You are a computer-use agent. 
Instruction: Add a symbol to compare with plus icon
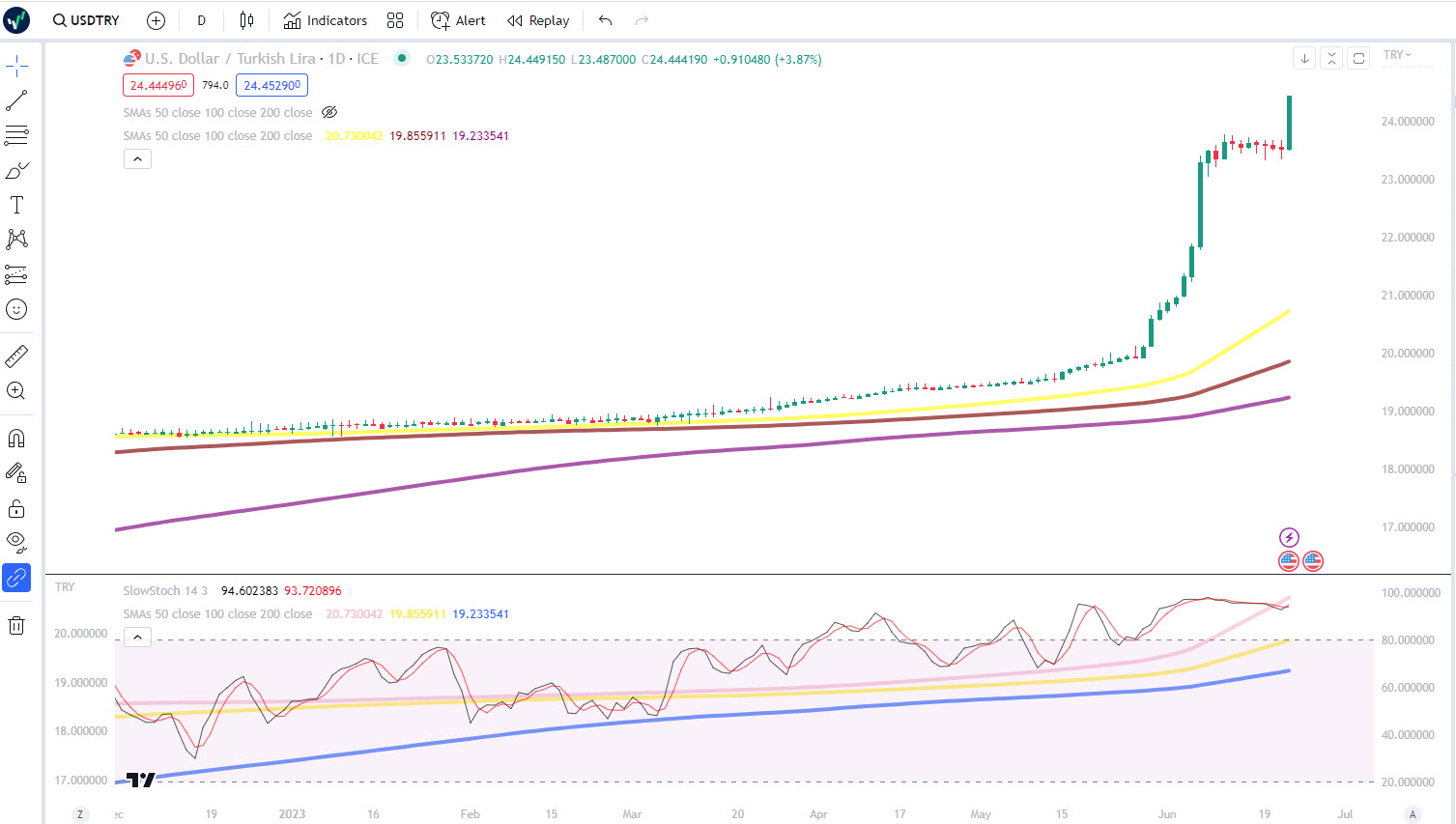tap(156, 20)
